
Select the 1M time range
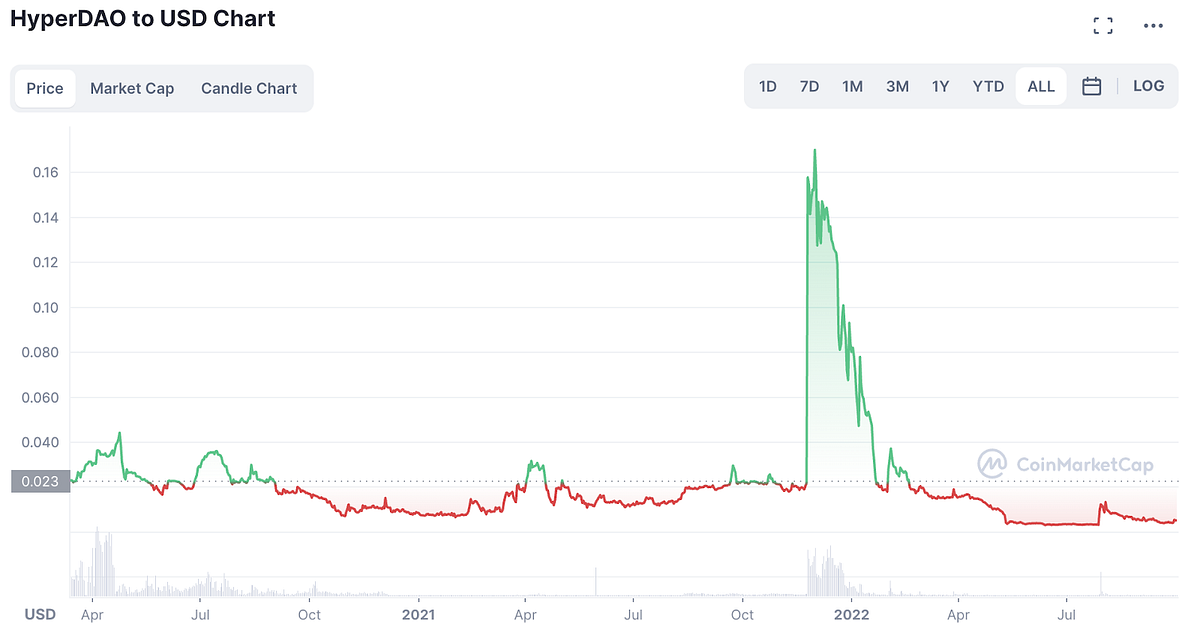852,86
